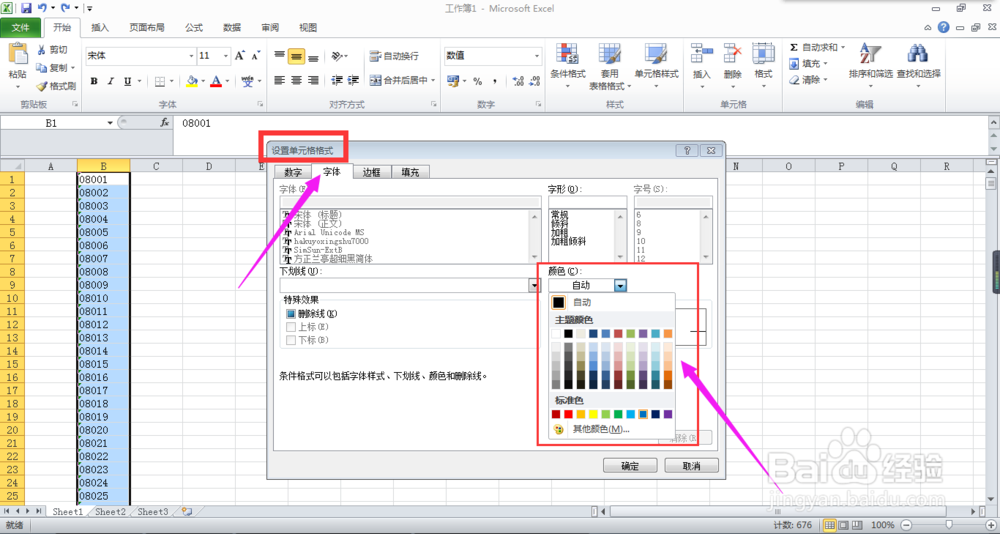The height and width of the screenshot is (534, 1000).
Task: Open the 文件 file tab
Action: point(20,27)
